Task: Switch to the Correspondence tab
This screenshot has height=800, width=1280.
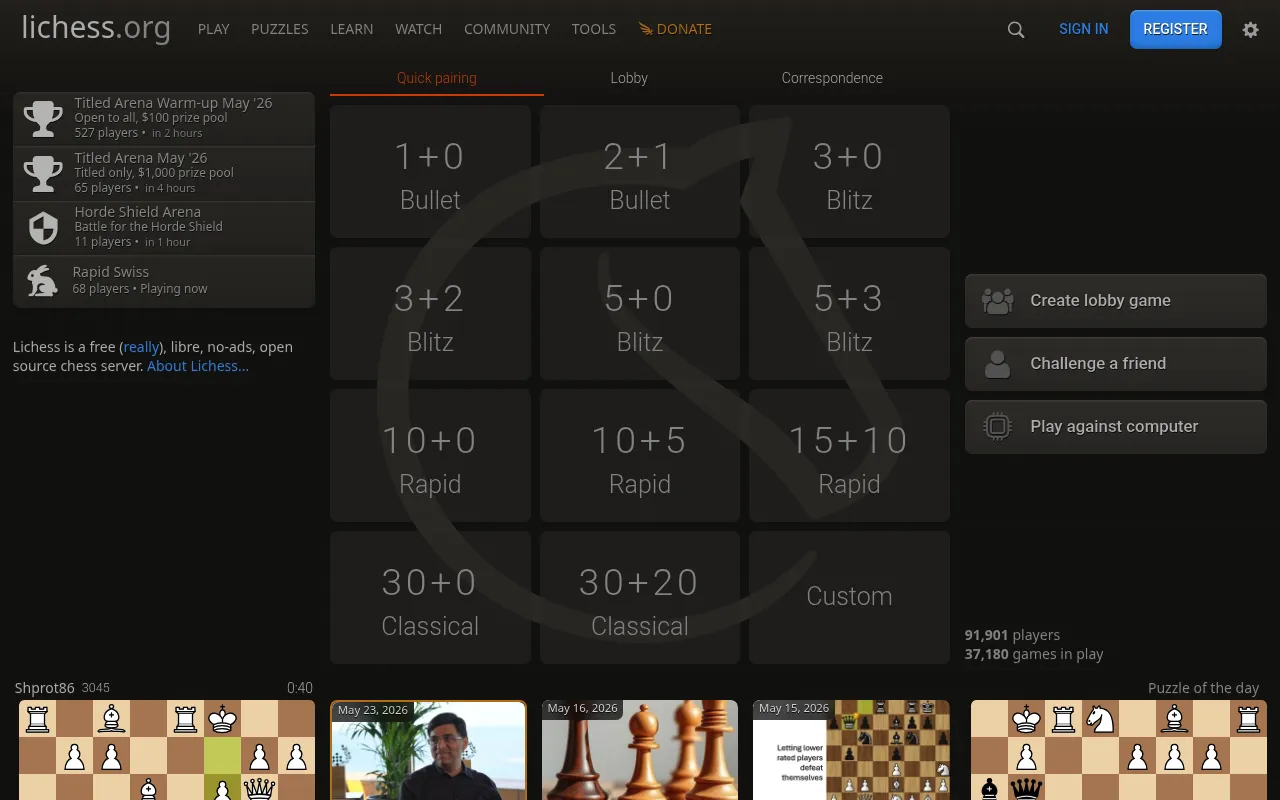Action: [x=832, y=78]
